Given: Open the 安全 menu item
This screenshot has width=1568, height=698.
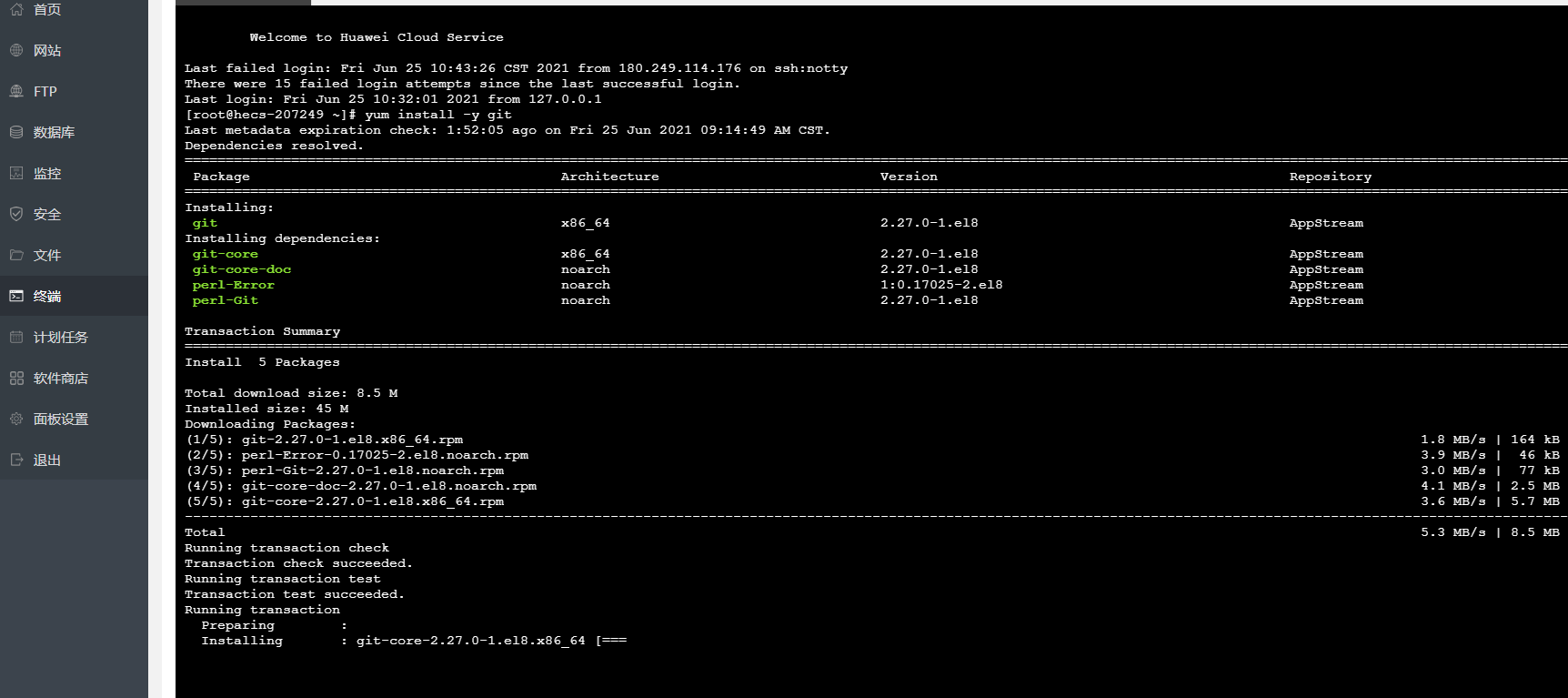Looking at the screenshot, I should click(74, 214).
